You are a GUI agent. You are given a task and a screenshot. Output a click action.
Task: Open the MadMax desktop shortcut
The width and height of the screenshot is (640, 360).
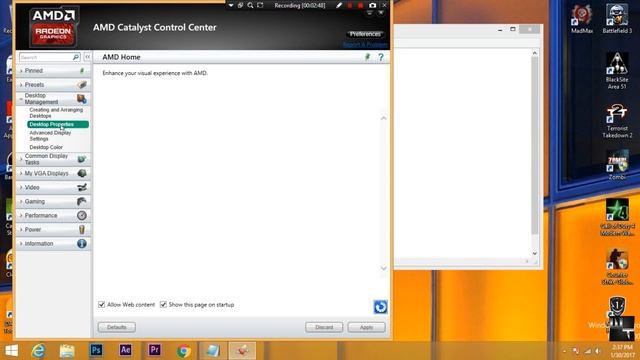582,19
